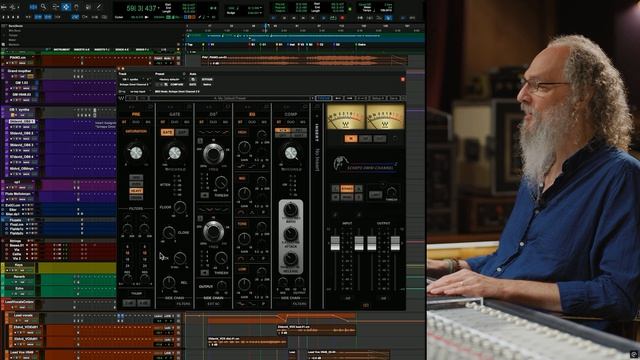Click the Gate FLOOR knob
Image resolution: width=640 pixels, height=360 pixels.
pos(180,207)
